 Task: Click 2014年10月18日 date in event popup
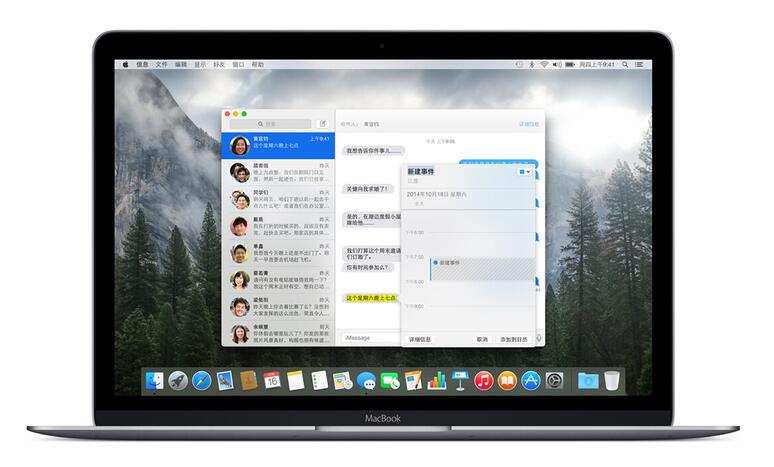click(x=437, y=195)
